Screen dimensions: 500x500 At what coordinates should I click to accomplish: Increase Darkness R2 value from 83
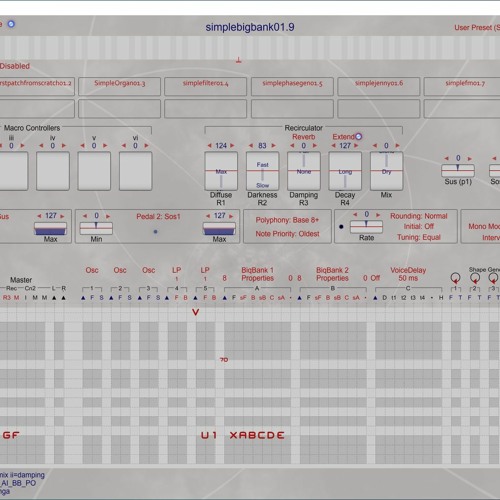tap(274, 146)
